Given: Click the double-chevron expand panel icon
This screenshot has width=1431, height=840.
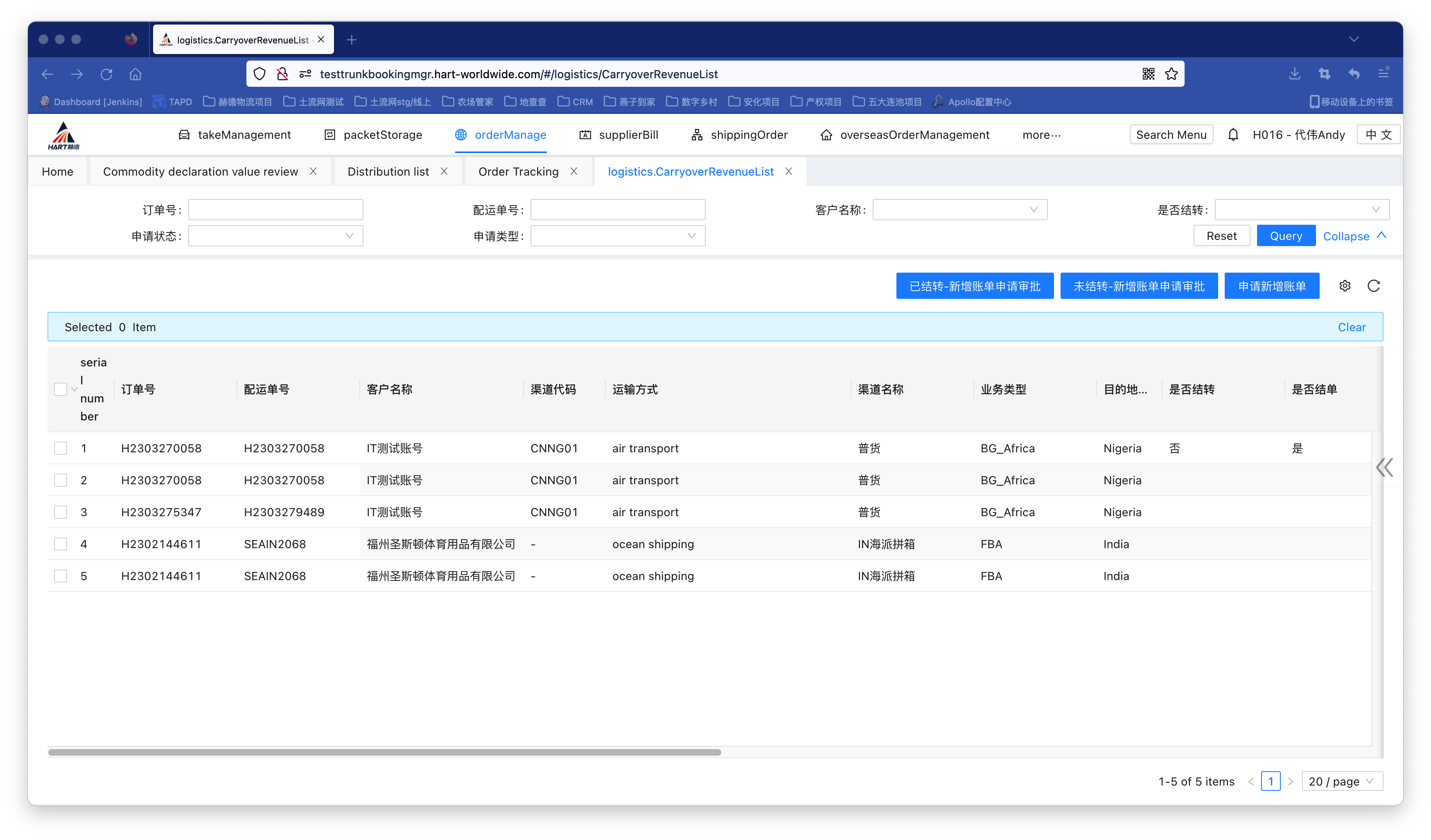Looking at the screenshot, I should 1384,467.
